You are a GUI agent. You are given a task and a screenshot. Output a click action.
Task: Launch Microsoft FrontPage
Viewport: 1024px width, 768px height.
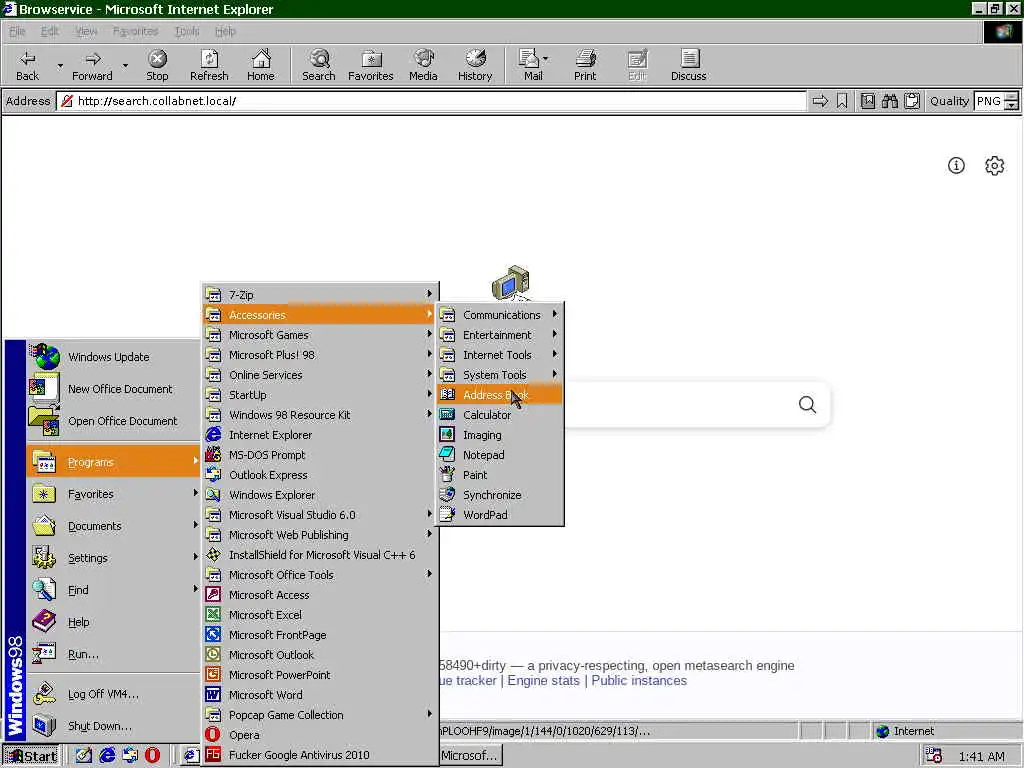click(x=319, y=635)
